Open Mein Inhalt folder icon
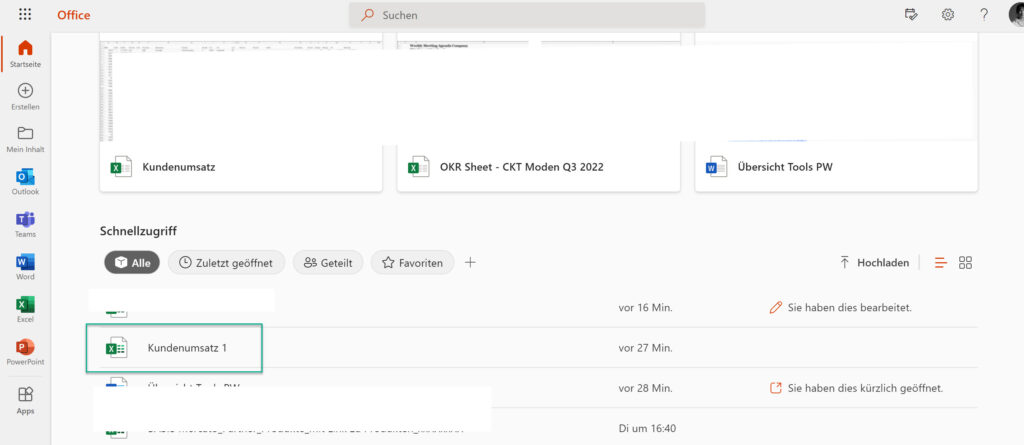Image resolution: width=1024 pixels, height=445 pixels. point(25,134)
